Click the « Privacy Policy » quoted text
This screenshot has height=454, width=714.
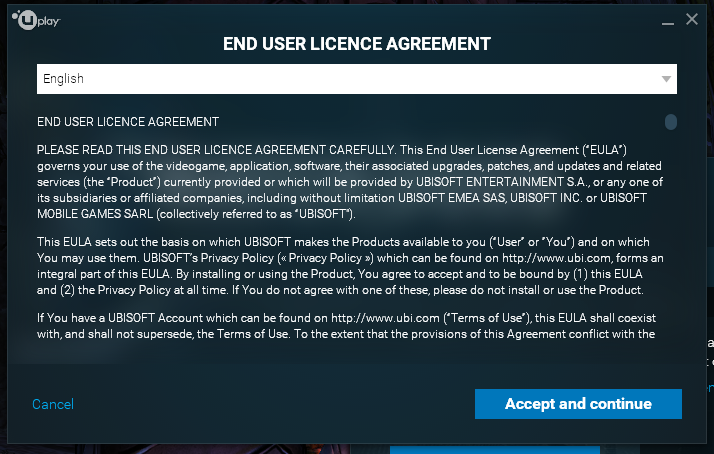pos(326,258)
